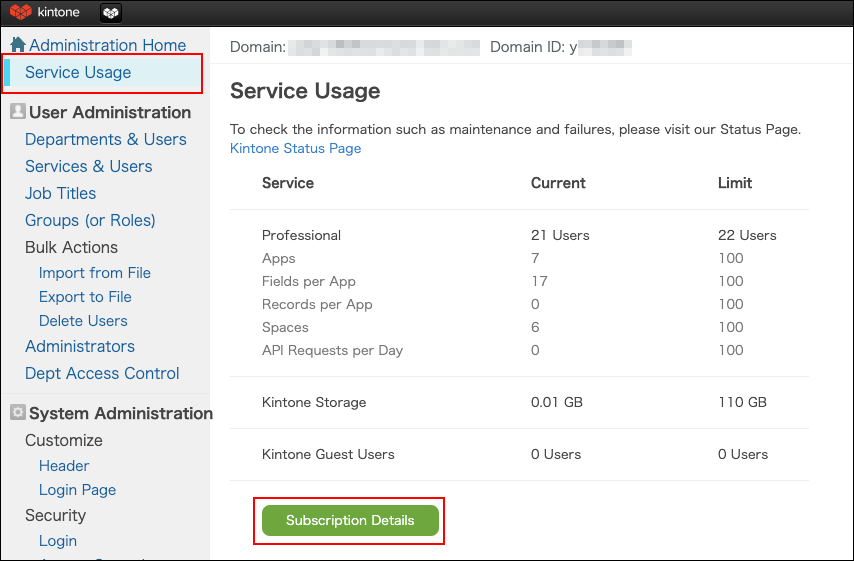The image size is (854, 561).
Task: Open the cube app icon in header
Action: tap(111, 13)
